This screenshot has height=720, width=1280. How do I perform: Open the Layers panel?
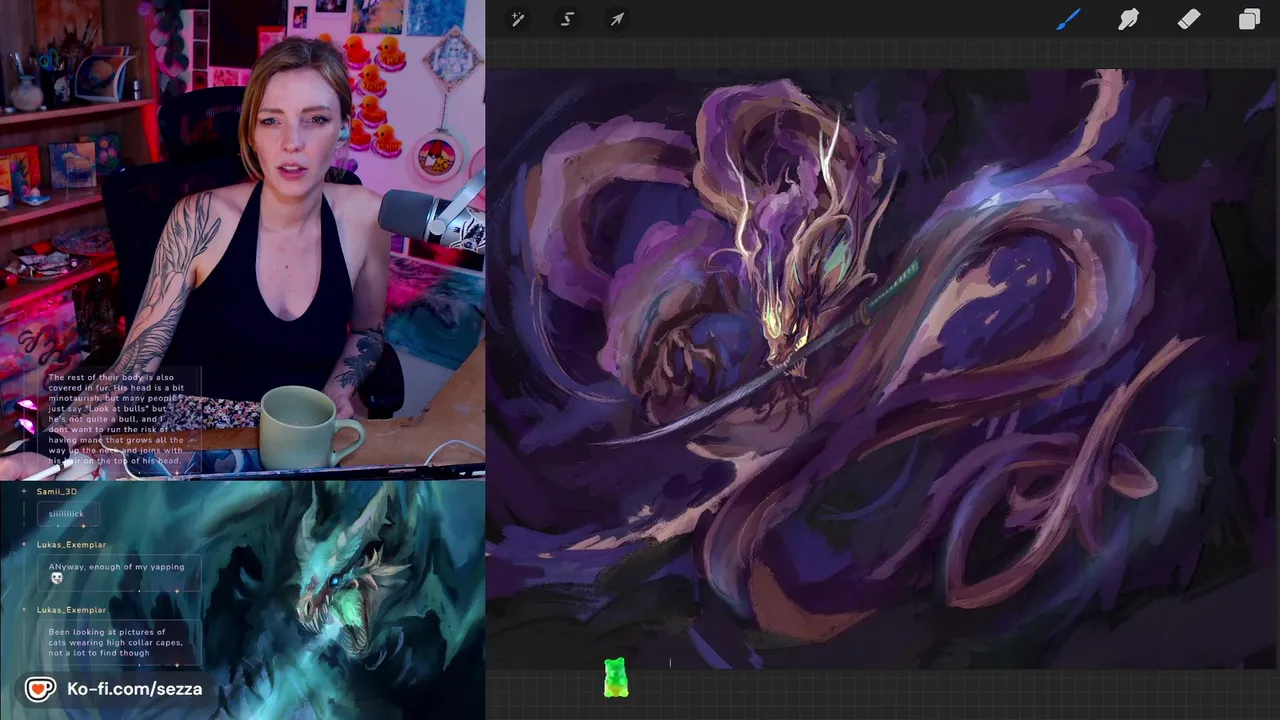pyautogui.click(x=1249, y=19)
